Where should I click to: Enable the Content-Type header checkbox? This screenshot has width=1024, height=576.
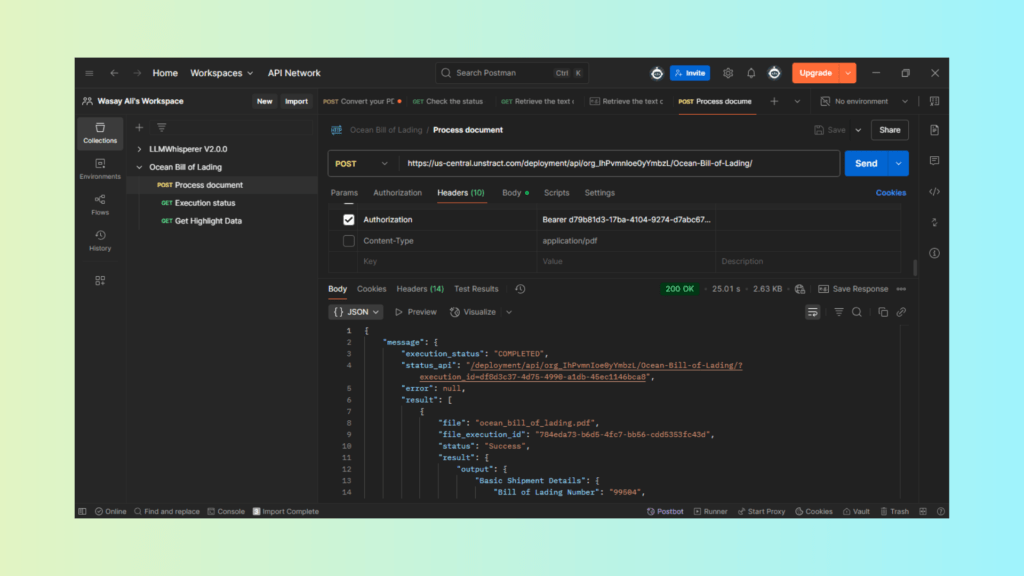349,241
